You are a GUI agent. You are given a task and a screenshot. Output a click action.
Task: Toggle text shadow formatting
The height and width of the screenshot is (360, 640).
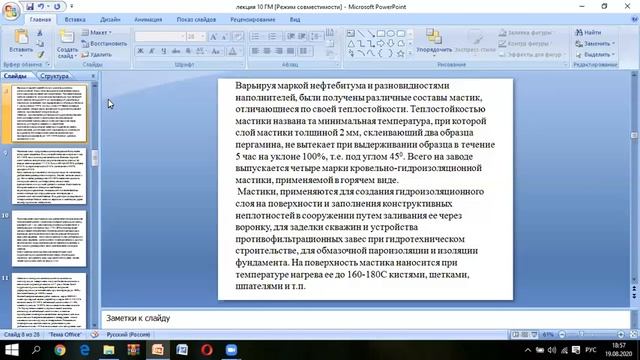tap(188, 51)
